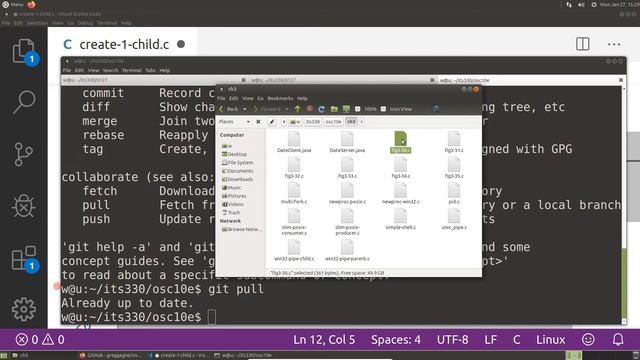Switch to GitHub taskbar window
The width and height of the screenshot is (640, 360).
tap(111, 356)
